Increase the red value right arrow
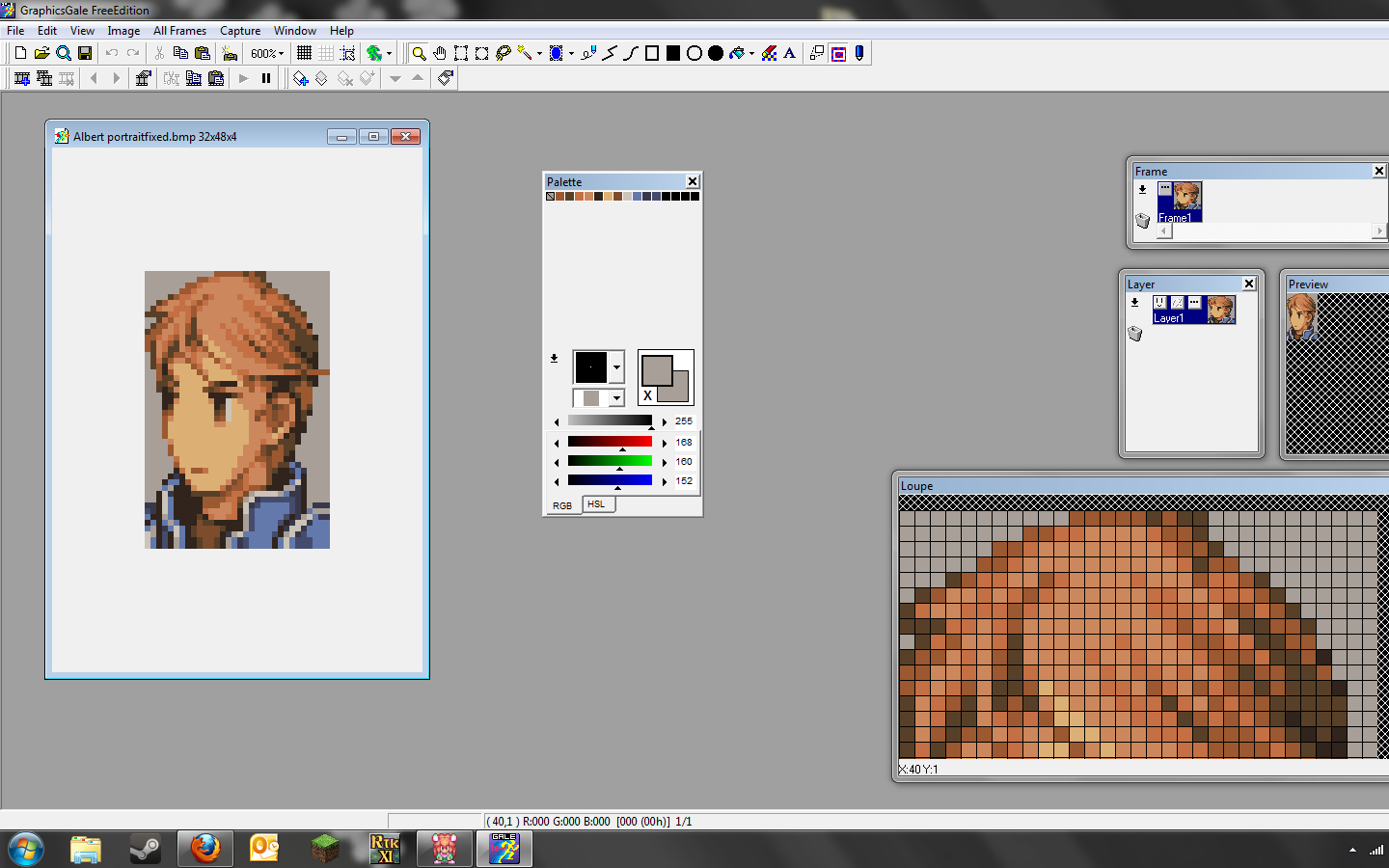 tap(665, 443)
